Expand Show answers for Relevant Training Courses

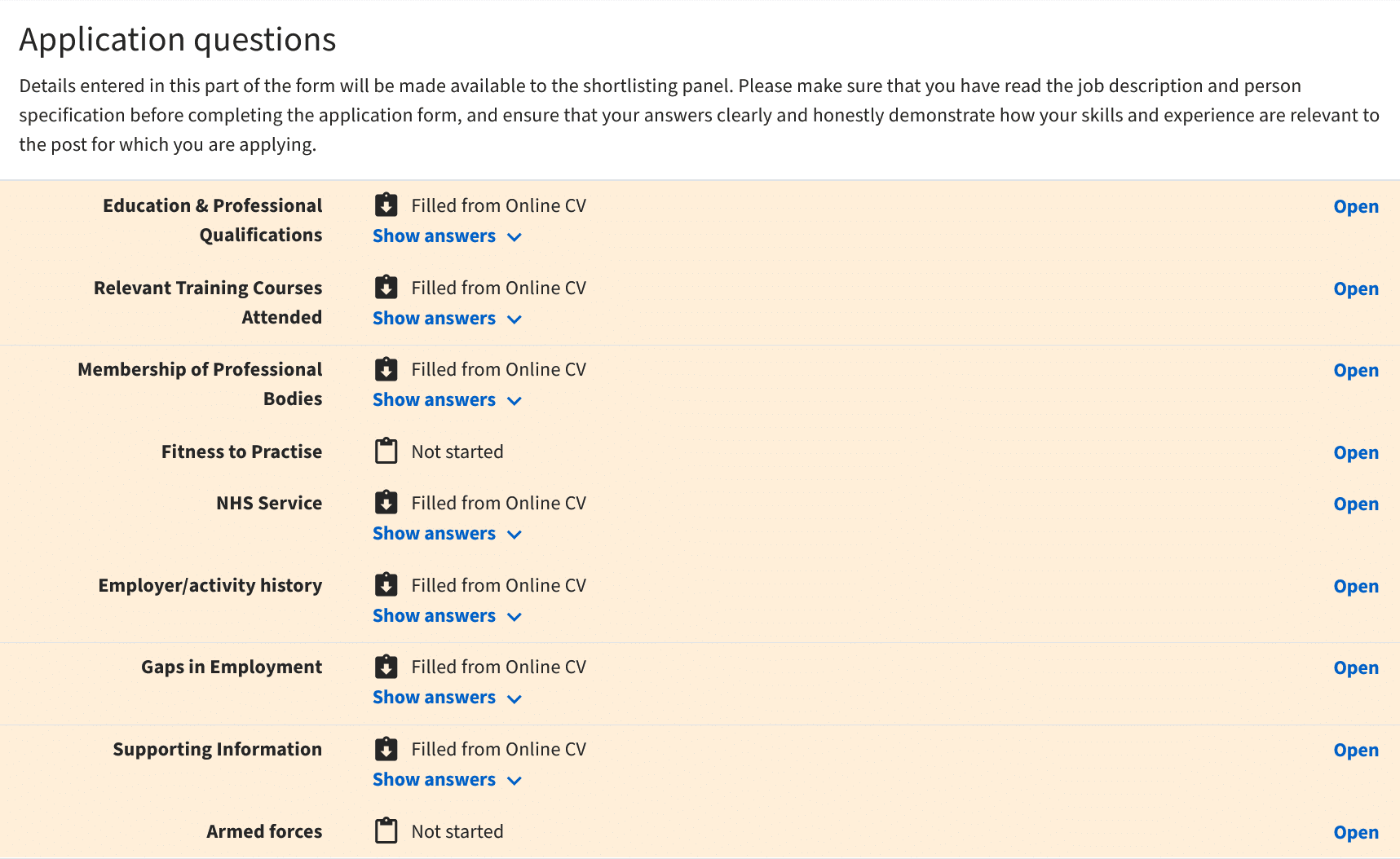pos(447,319)
